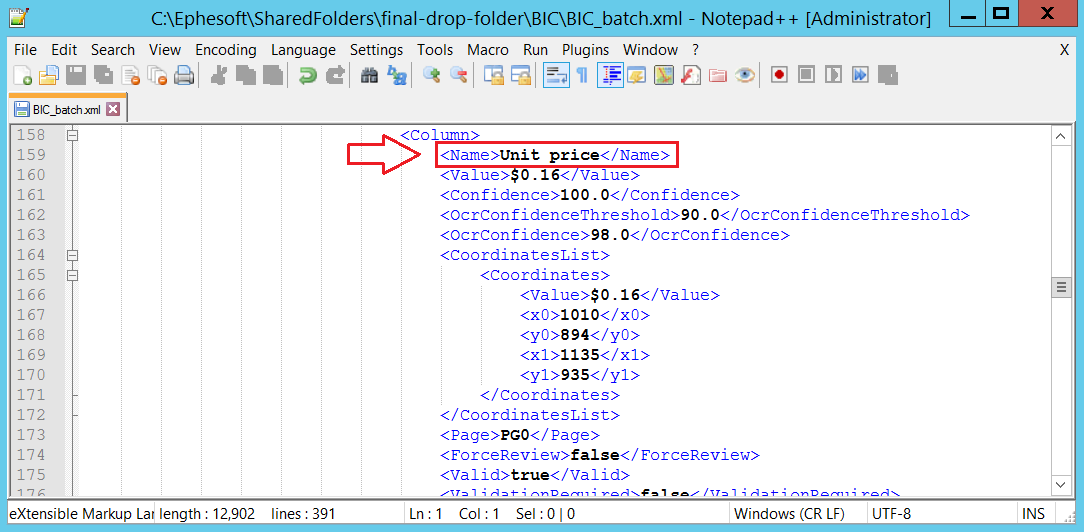The image size is (1084, 532).
Task: Collapse the Coordinates fold, line 165
Action: click(72, 275)
